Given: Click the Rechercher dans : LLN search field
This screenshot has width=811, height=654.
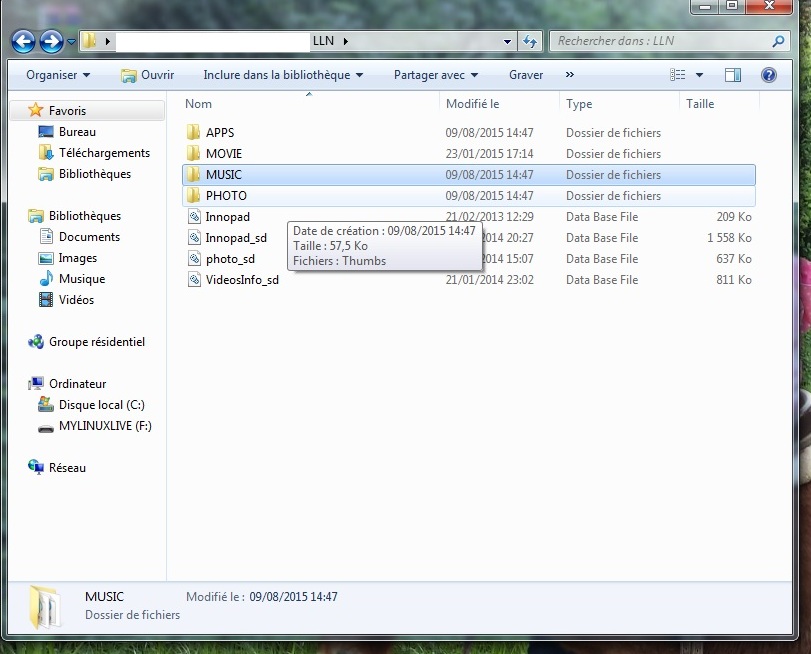Looking at the screenshot, I should click(660, 41).
